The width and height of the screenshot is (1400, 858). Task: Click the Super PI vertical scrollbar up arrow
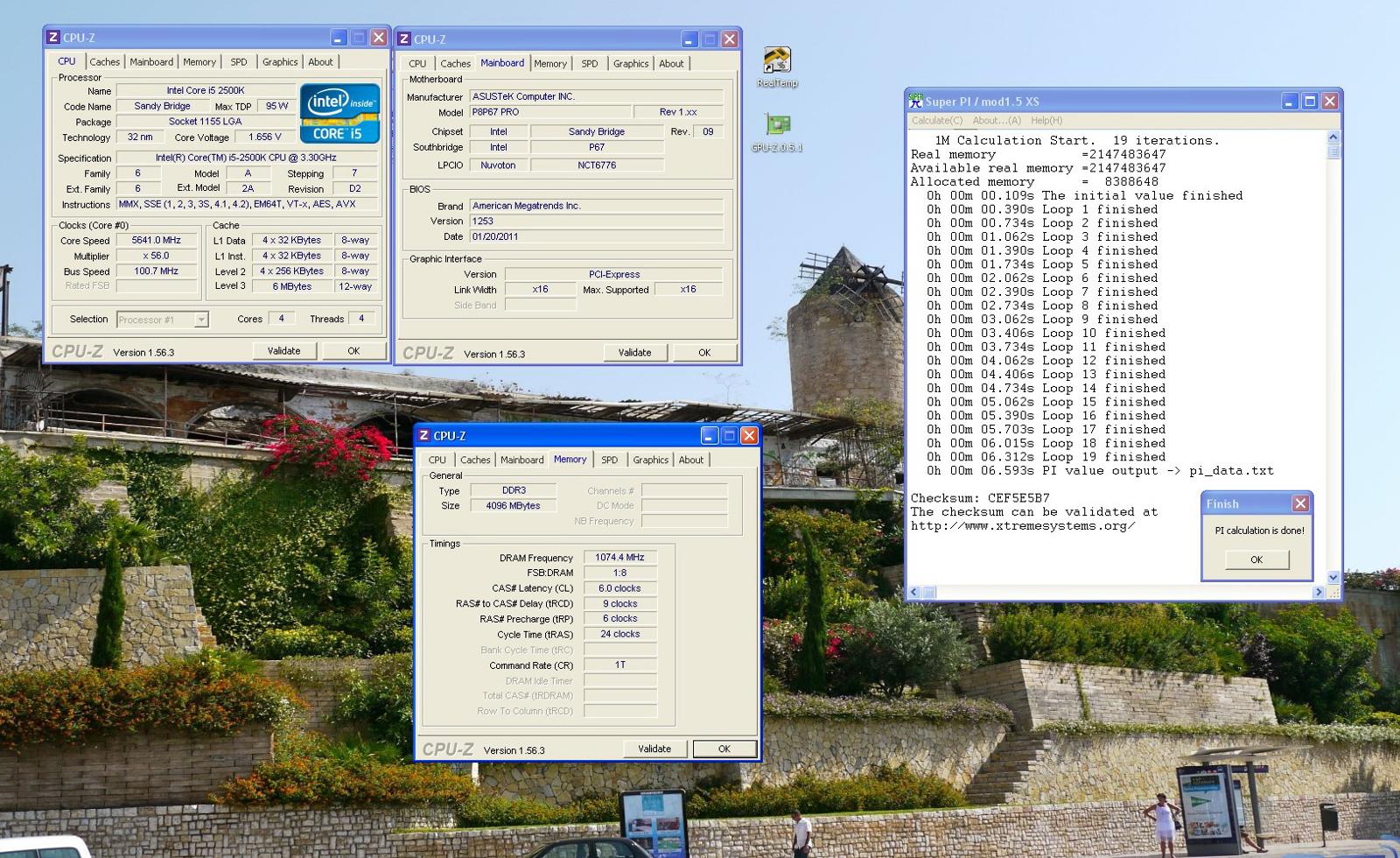1333,137
